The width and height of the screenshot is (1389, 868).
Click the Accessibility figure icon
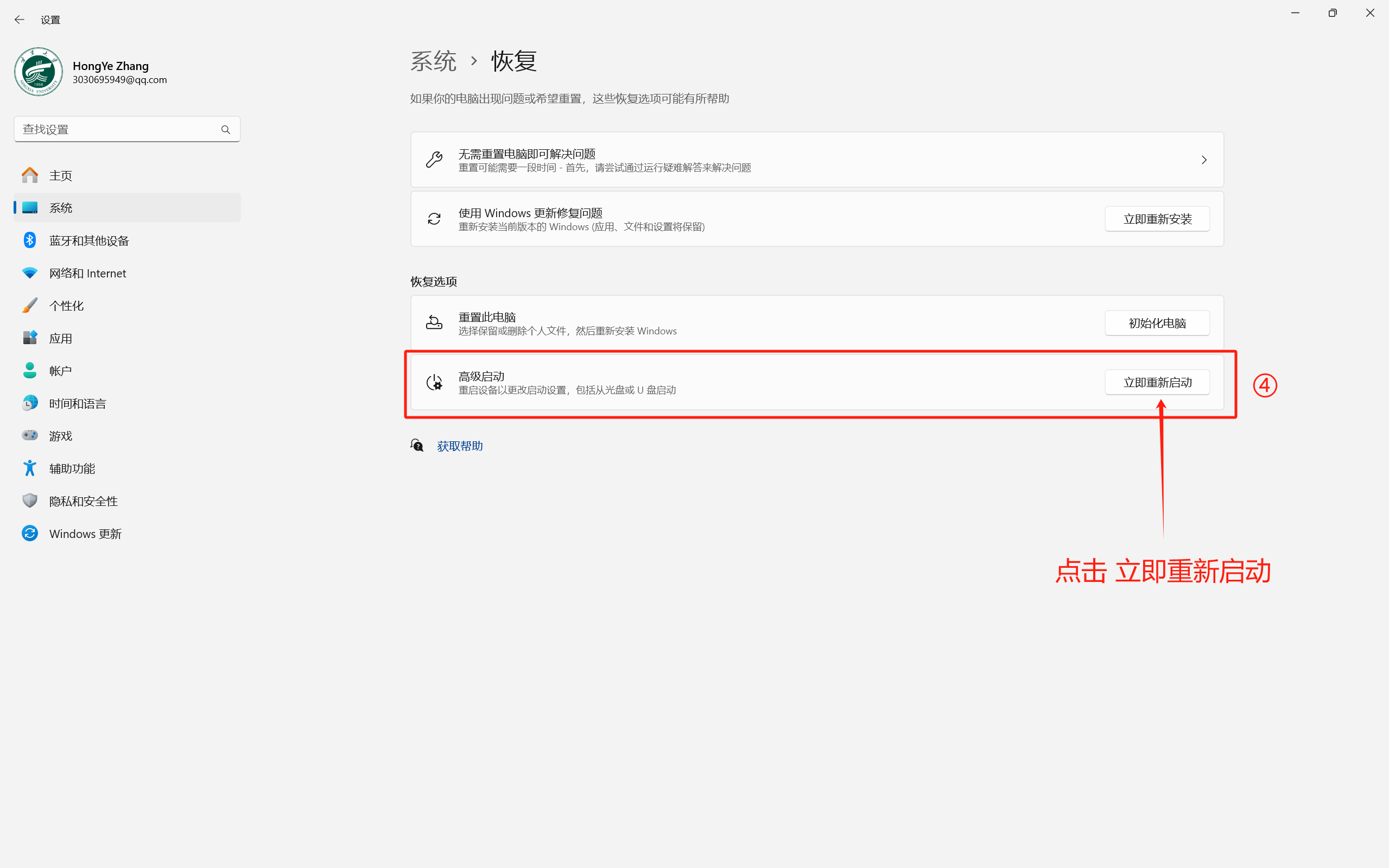click(30, 468)
